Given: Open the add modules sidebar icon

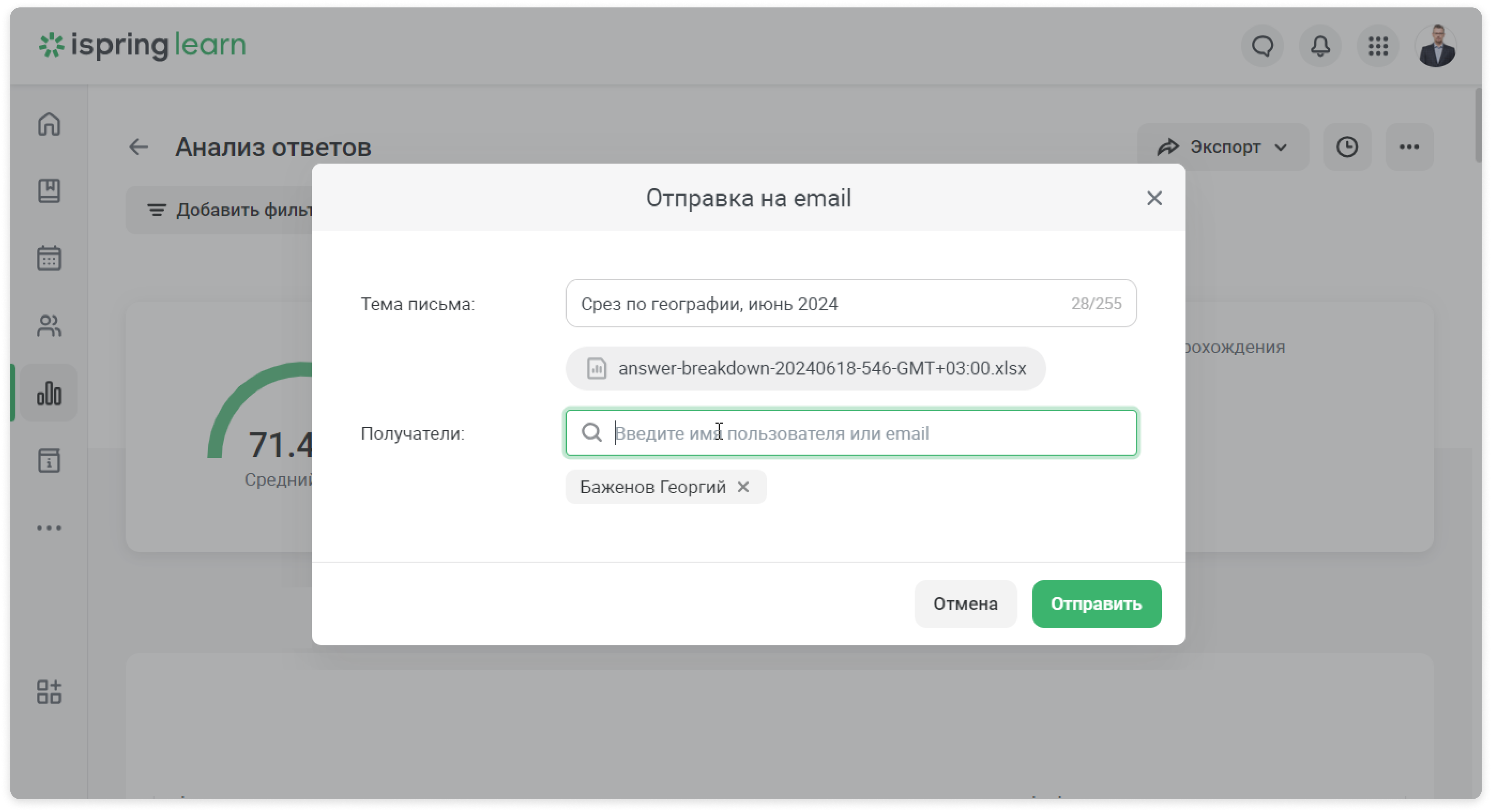Looking at the screenshot, I should pos(49,692).
